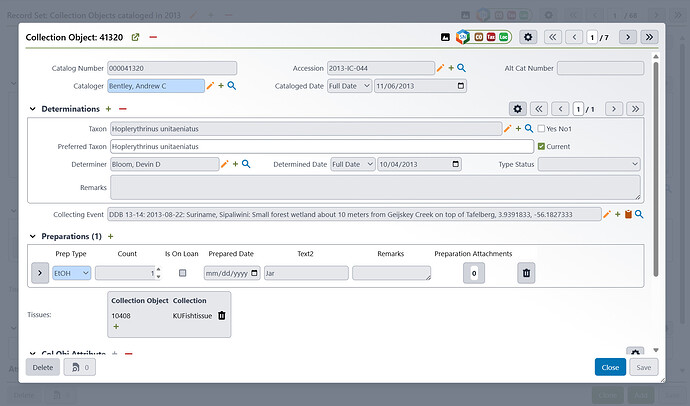Open the attachments image icon
The width and height of the screenshot is (690, 406).
(445, 37)
